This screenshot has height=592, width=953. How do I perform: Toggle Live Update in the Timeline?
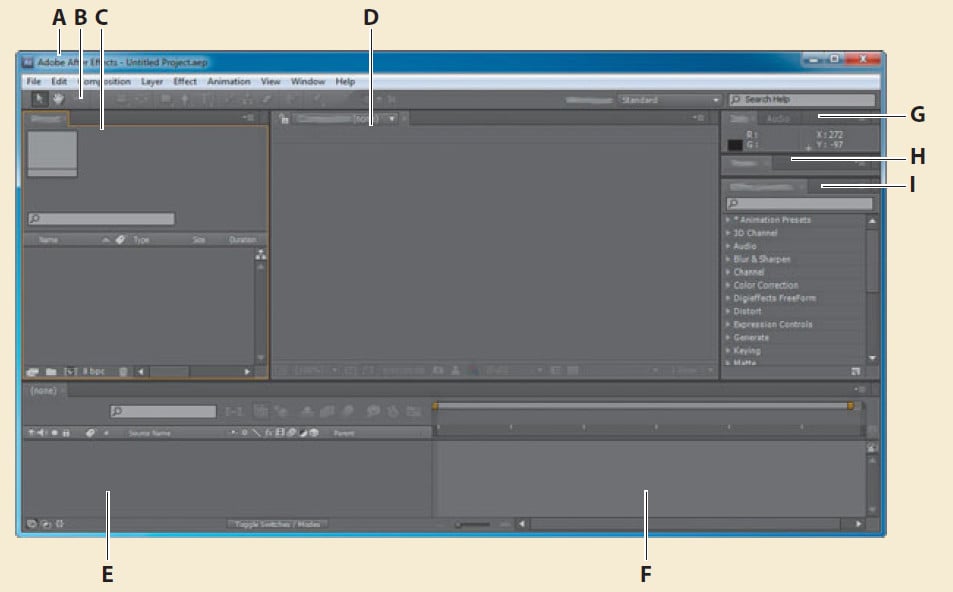260,411
